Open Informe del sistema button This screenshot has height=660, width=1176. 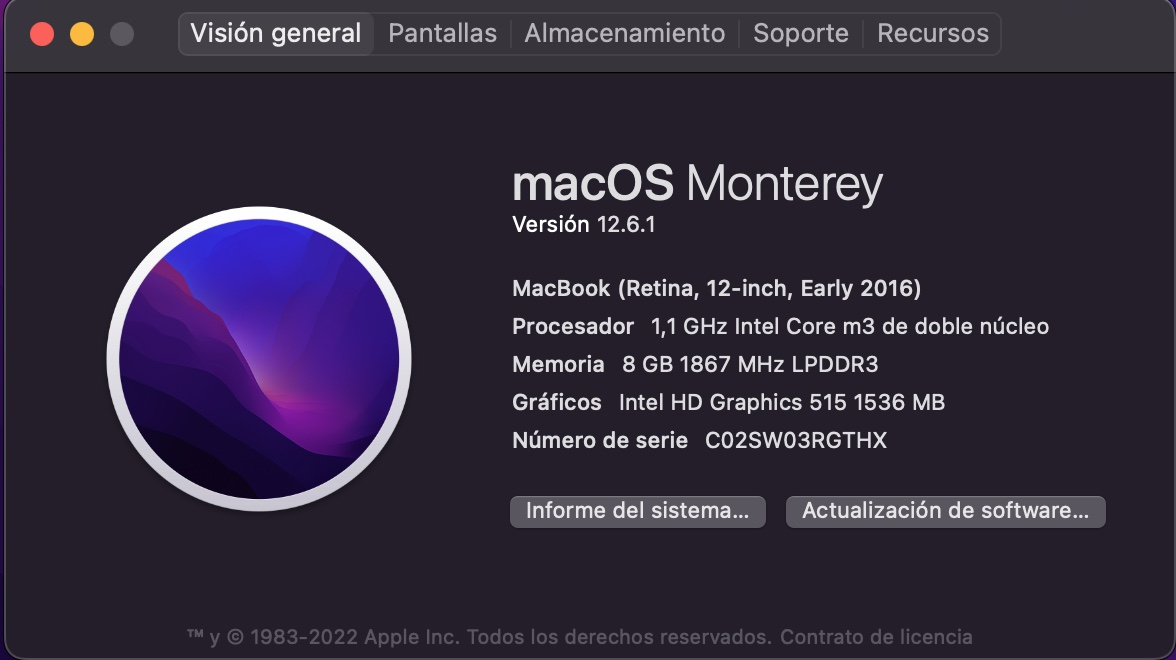[x=638, y=512]
